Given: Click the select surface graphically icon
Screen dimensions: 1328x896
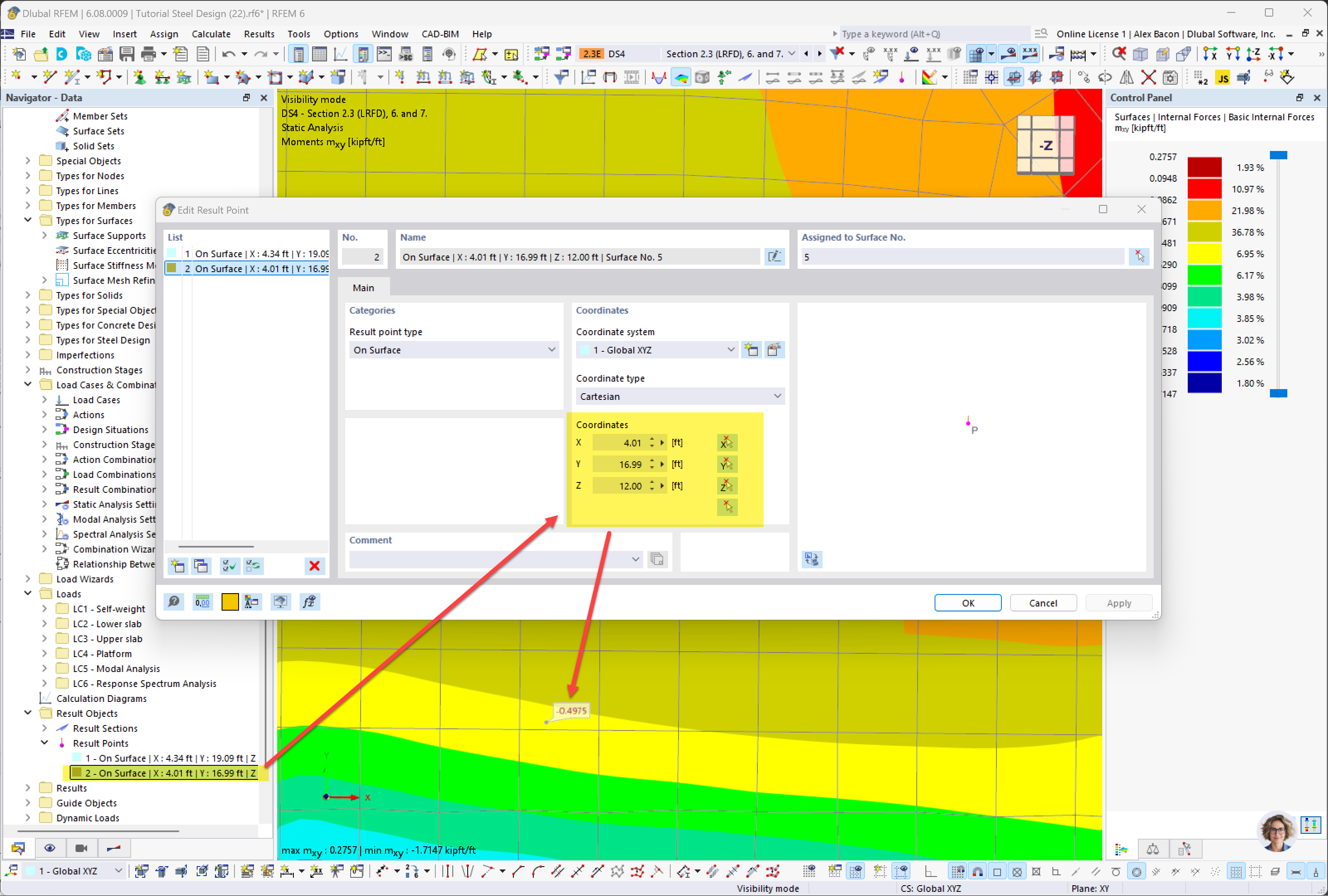Looking at the screenshot, I should coord(1139,257).
